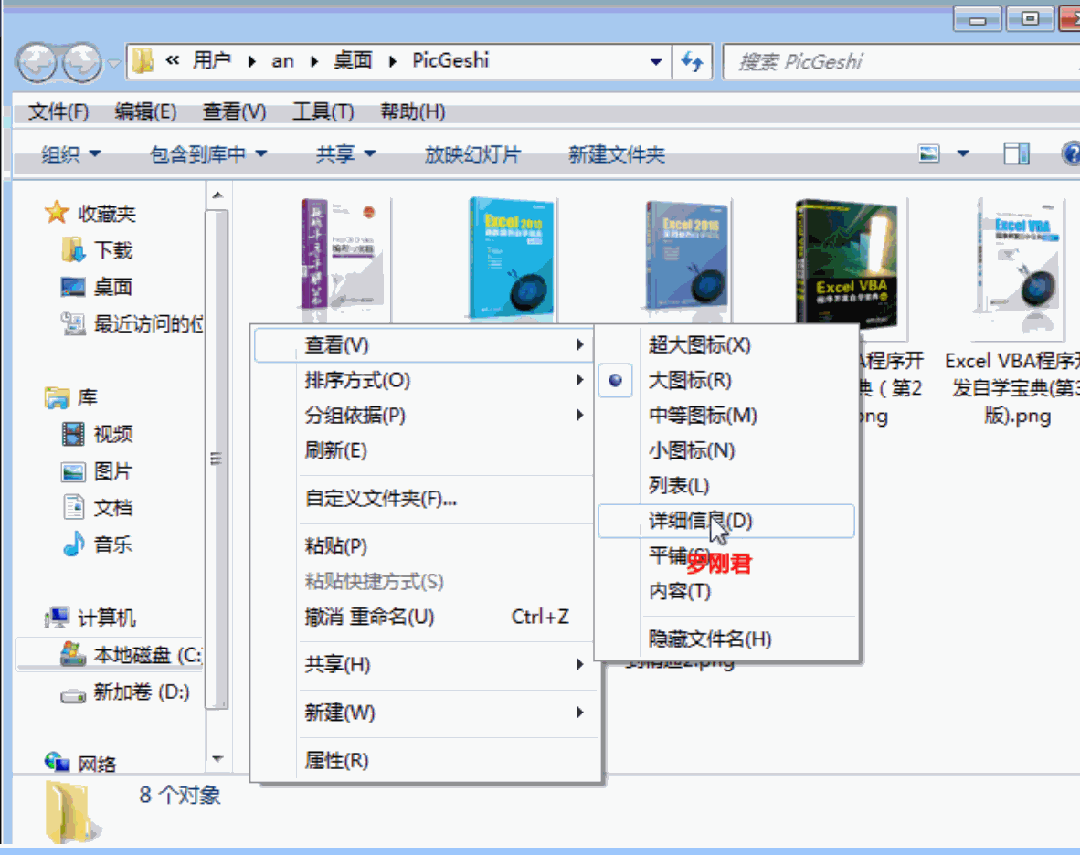
Task: Choose 粘贴(P) in context menu
Action: pos(424,546)
